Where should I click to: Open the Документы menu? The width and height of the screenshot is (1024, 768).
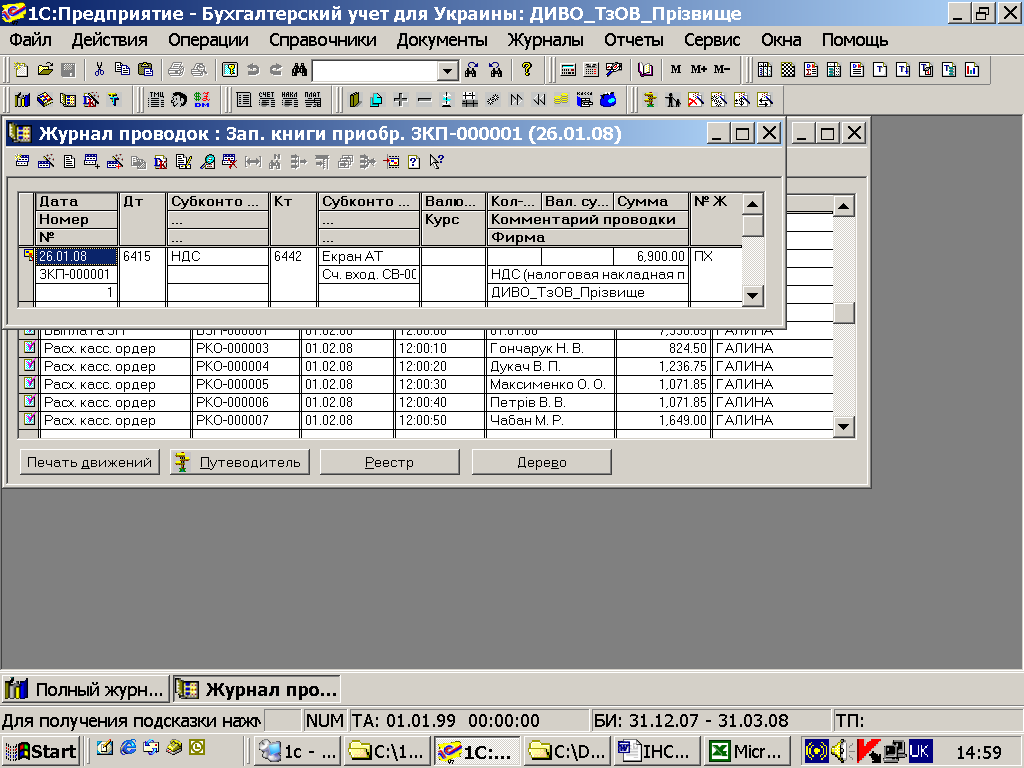(x=442, y=40)
